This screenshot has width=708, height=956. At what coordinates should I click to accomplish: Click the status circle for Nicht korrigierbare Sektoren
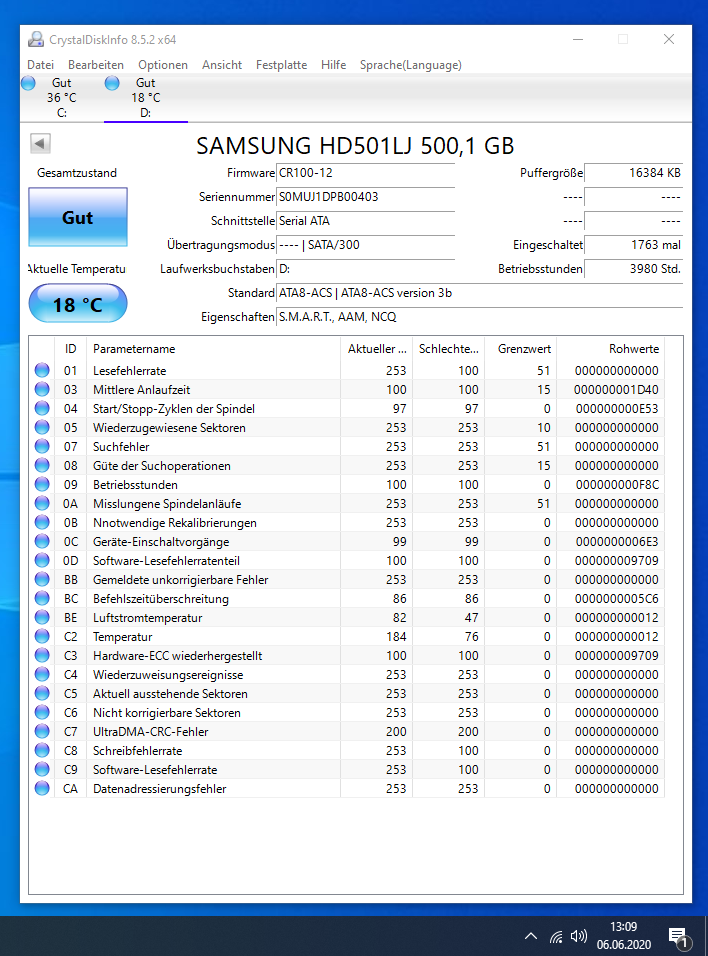(x=42, y=712)
